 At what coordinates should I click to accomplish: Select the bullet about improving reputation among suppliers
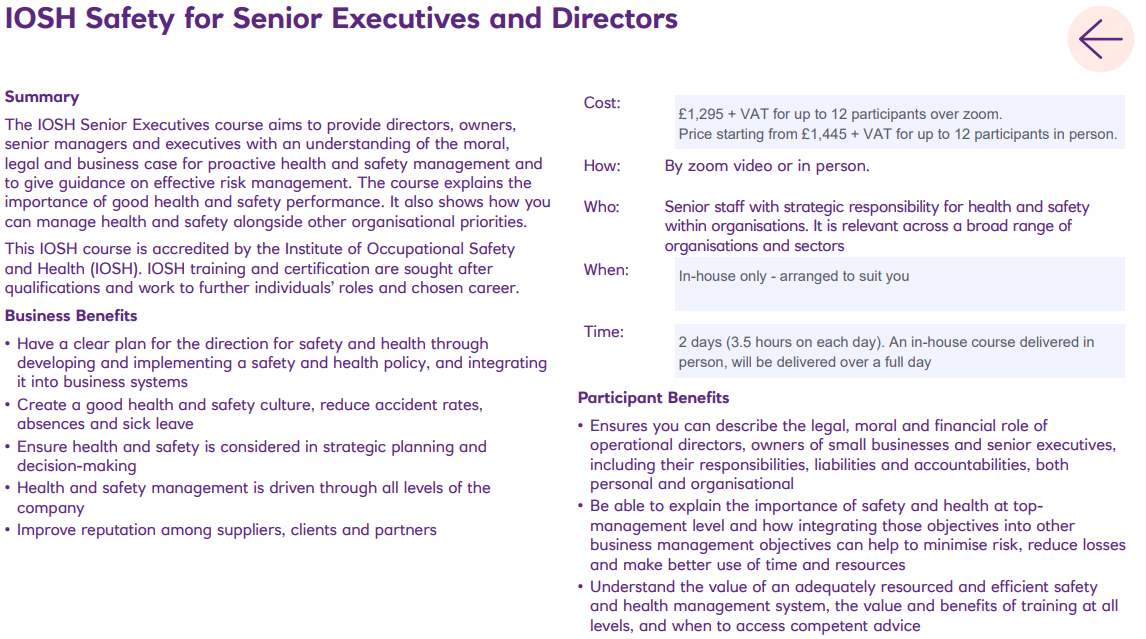(x=226, y=530)
